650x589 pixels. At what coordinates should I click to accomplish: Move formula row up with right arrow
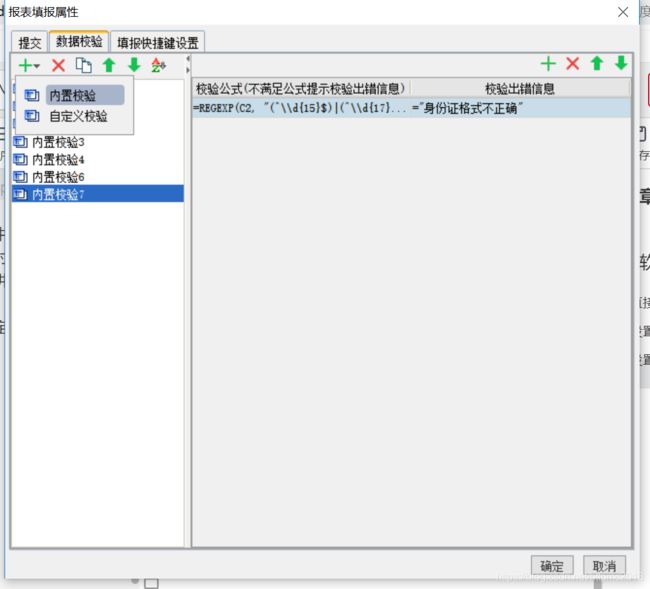(x=597, y=63)
